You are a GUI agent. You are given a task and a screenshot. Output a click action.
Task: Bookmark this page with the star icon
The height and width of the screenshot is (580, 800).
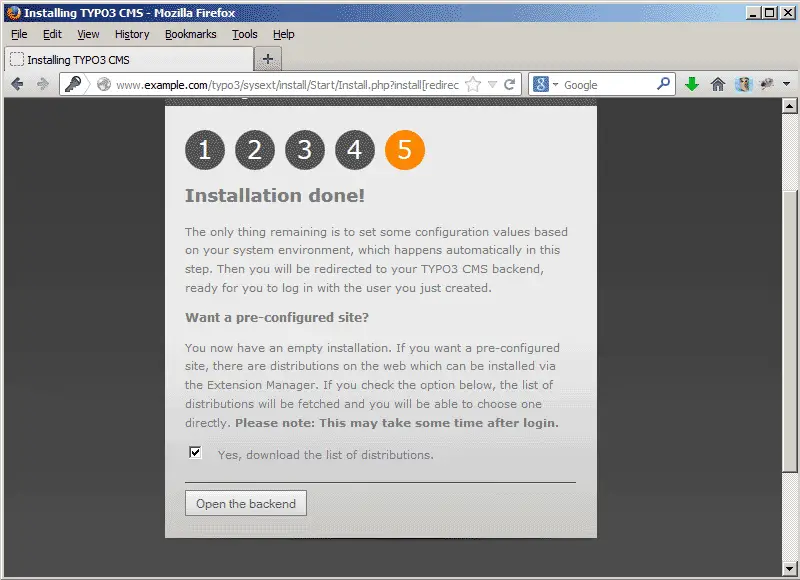click(x=473, y=84)
